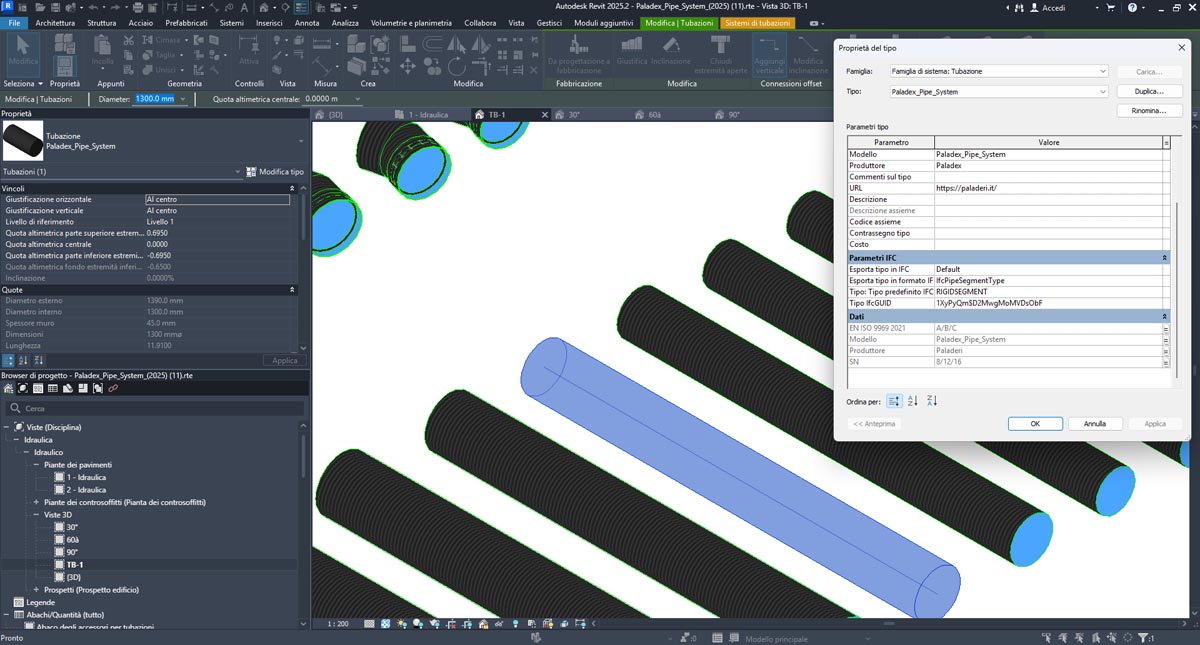
Task: Open the Sistemi ribbon tab
Action: point(231,22)
